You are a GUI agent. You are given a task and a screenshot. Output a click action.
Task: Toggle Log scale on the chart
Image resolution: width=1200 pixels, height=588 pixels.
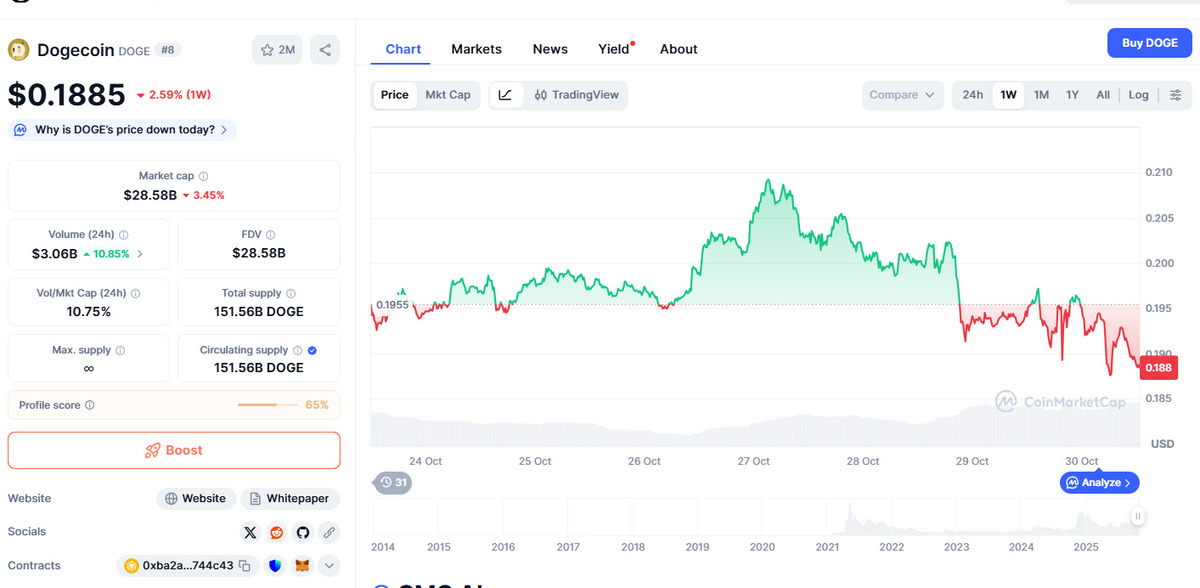tap(1138, 95)
